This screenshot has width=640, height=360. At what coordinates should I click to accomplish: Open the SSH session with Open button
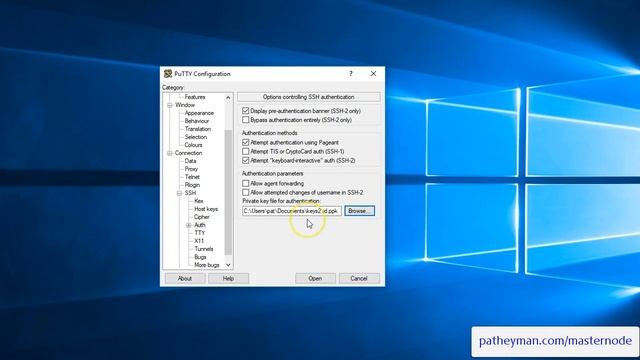[315, 278]
